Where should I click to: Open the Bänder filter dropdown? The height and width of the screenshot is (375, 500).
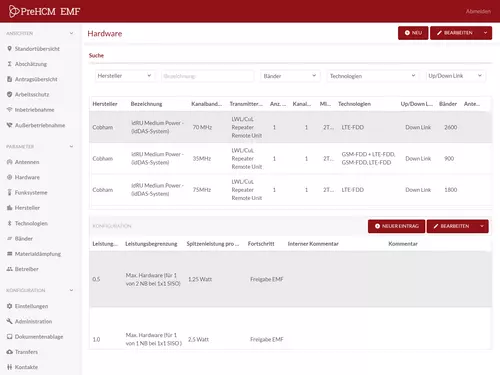(290, 76)
